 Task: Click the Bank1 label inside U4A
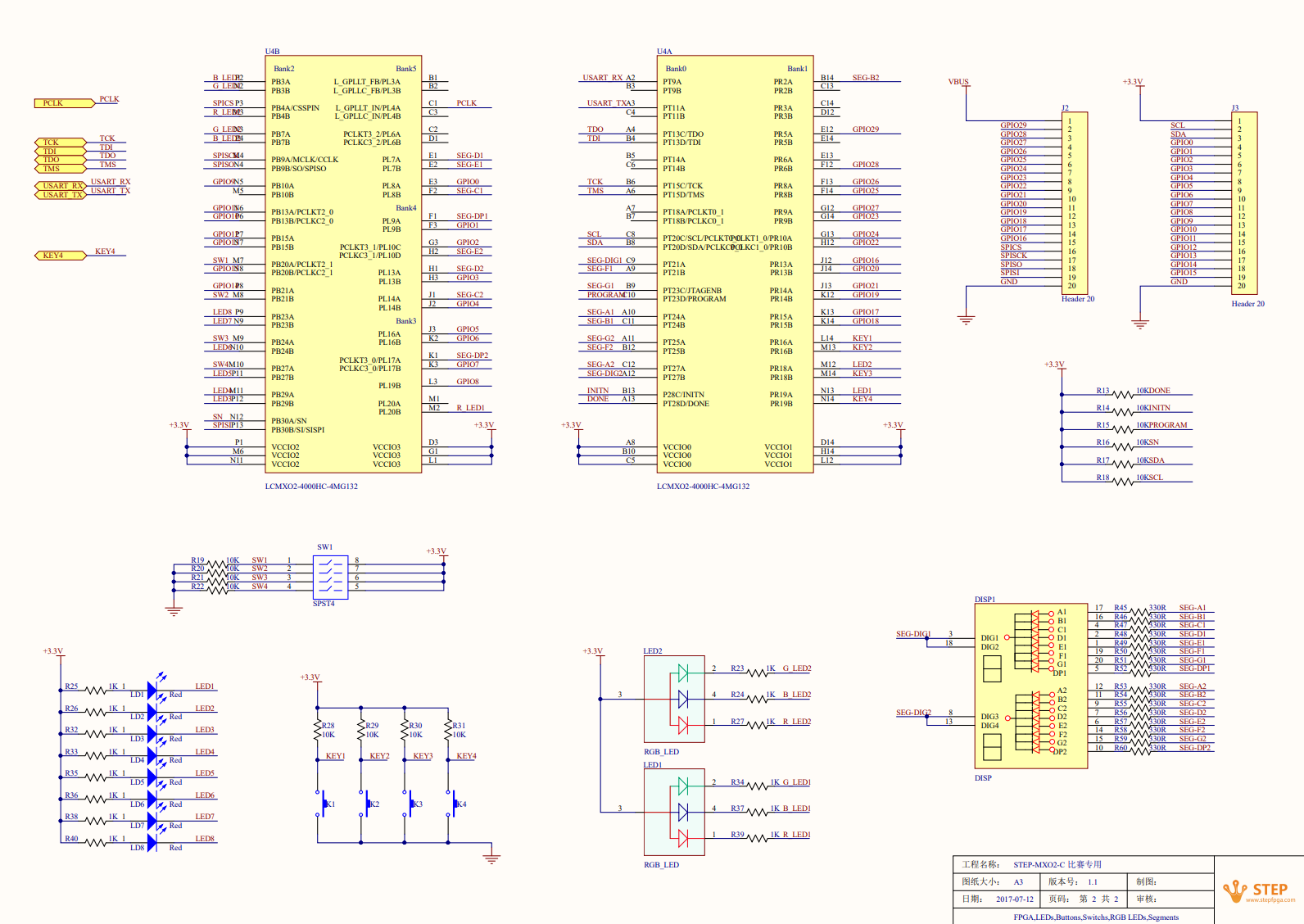[x=798, y=69]
